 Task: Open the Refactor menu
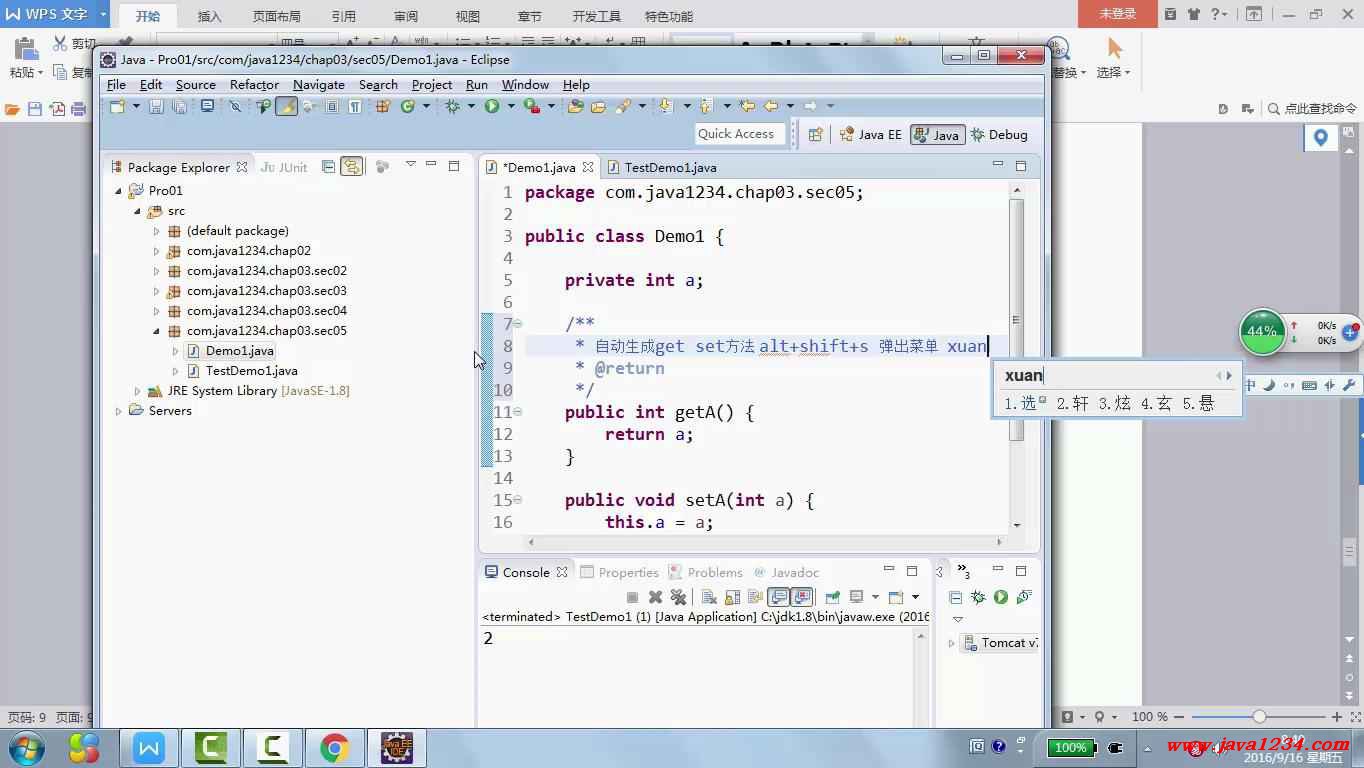(254, 85)
